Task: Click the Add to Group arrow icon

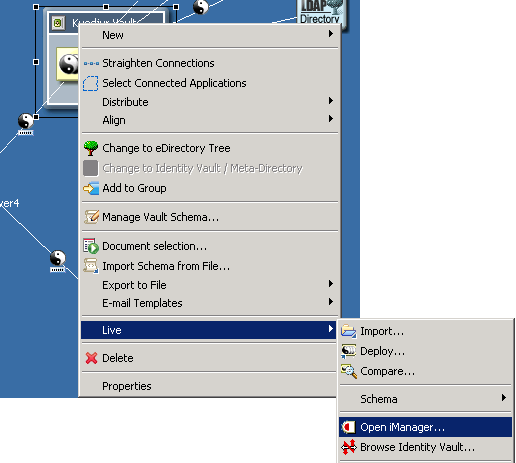Action: 91,188
